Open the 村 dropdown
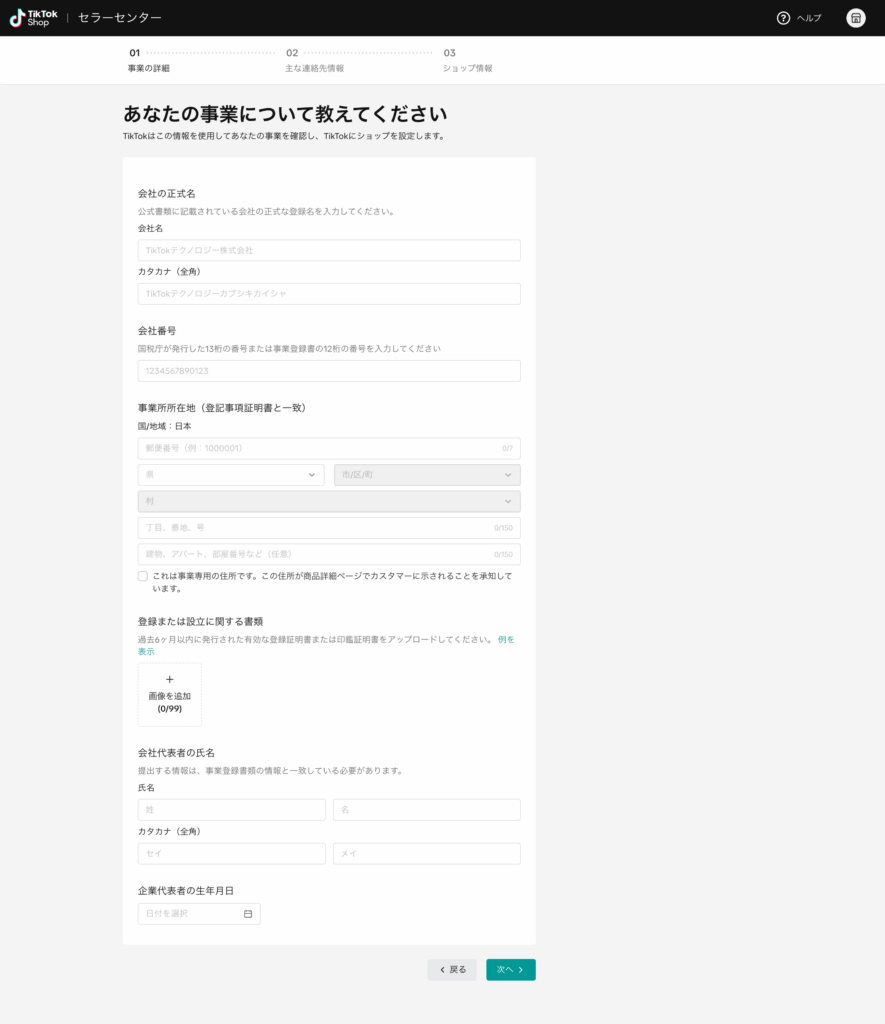This screenshot has width=885, height=1024. click(328, 501)
